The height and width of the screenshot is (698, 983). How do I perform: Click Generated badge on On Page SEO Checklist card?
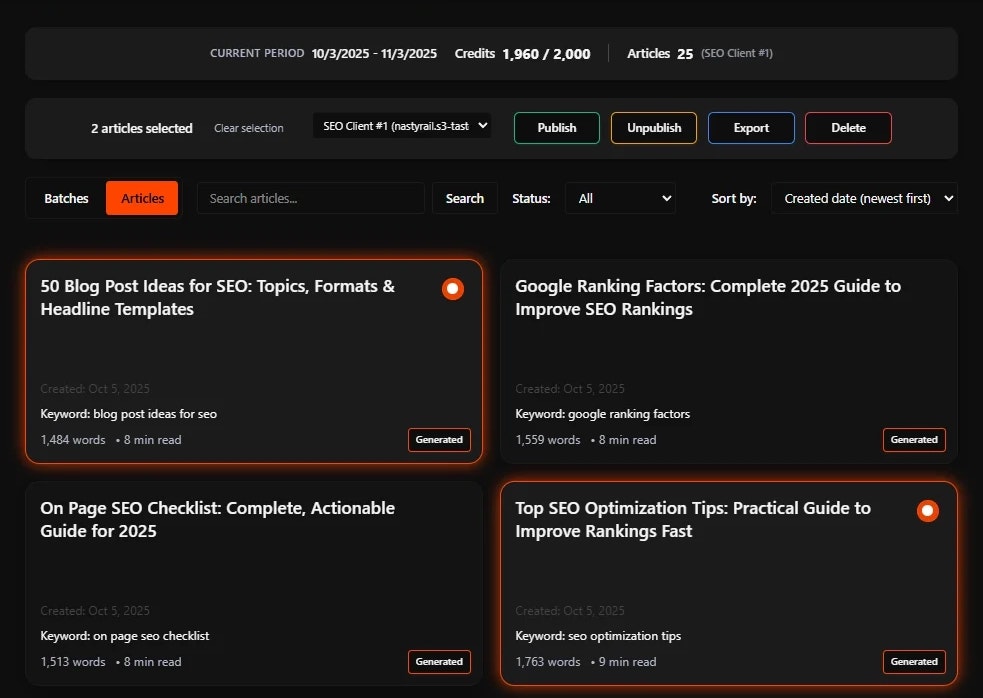439,662
